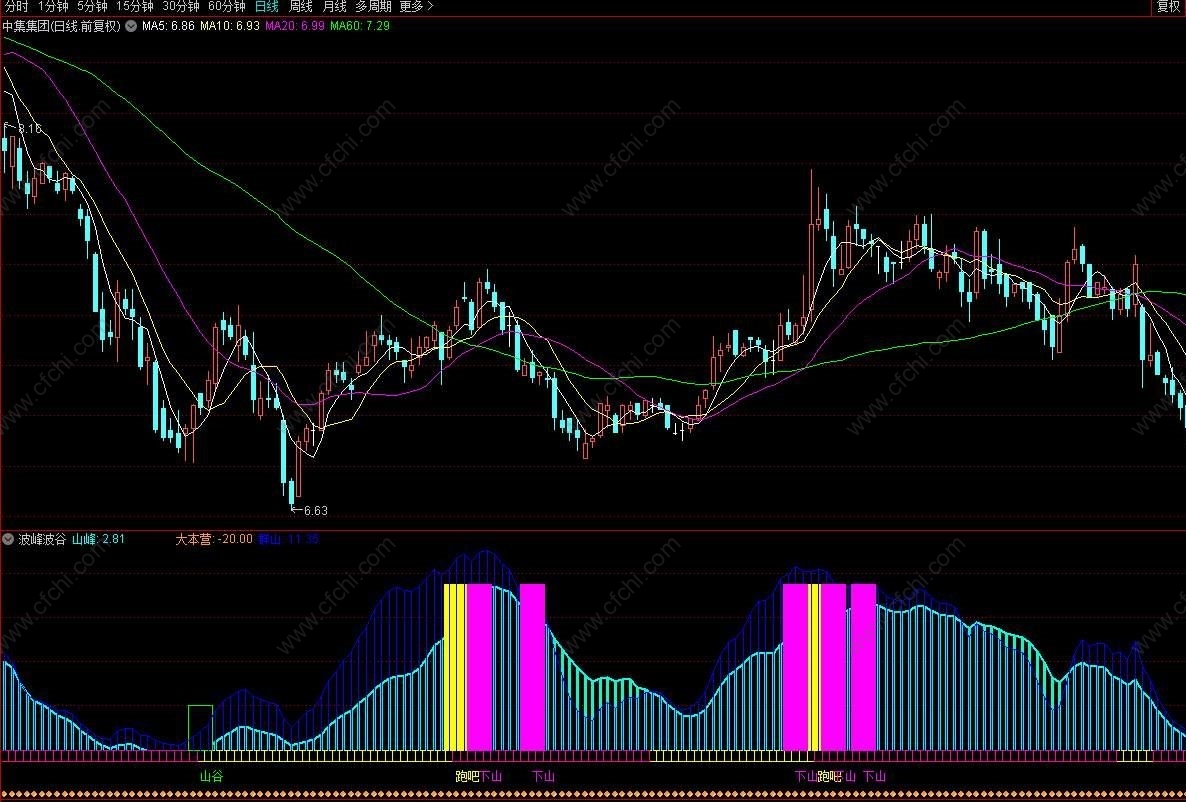Select the 15分钟 period tab
The width and height of the screenshot is (1186, 802).
[134, 7]
